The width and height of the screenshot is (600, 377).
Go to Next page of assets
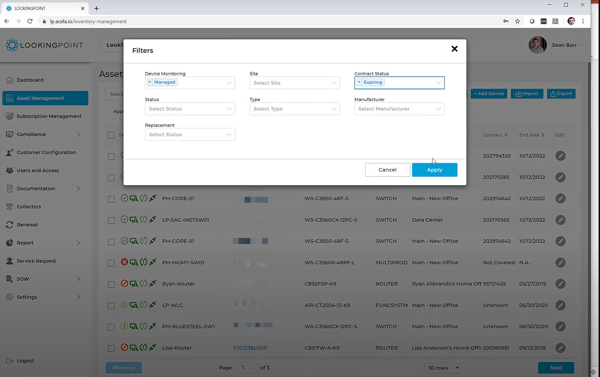[556, 368]
